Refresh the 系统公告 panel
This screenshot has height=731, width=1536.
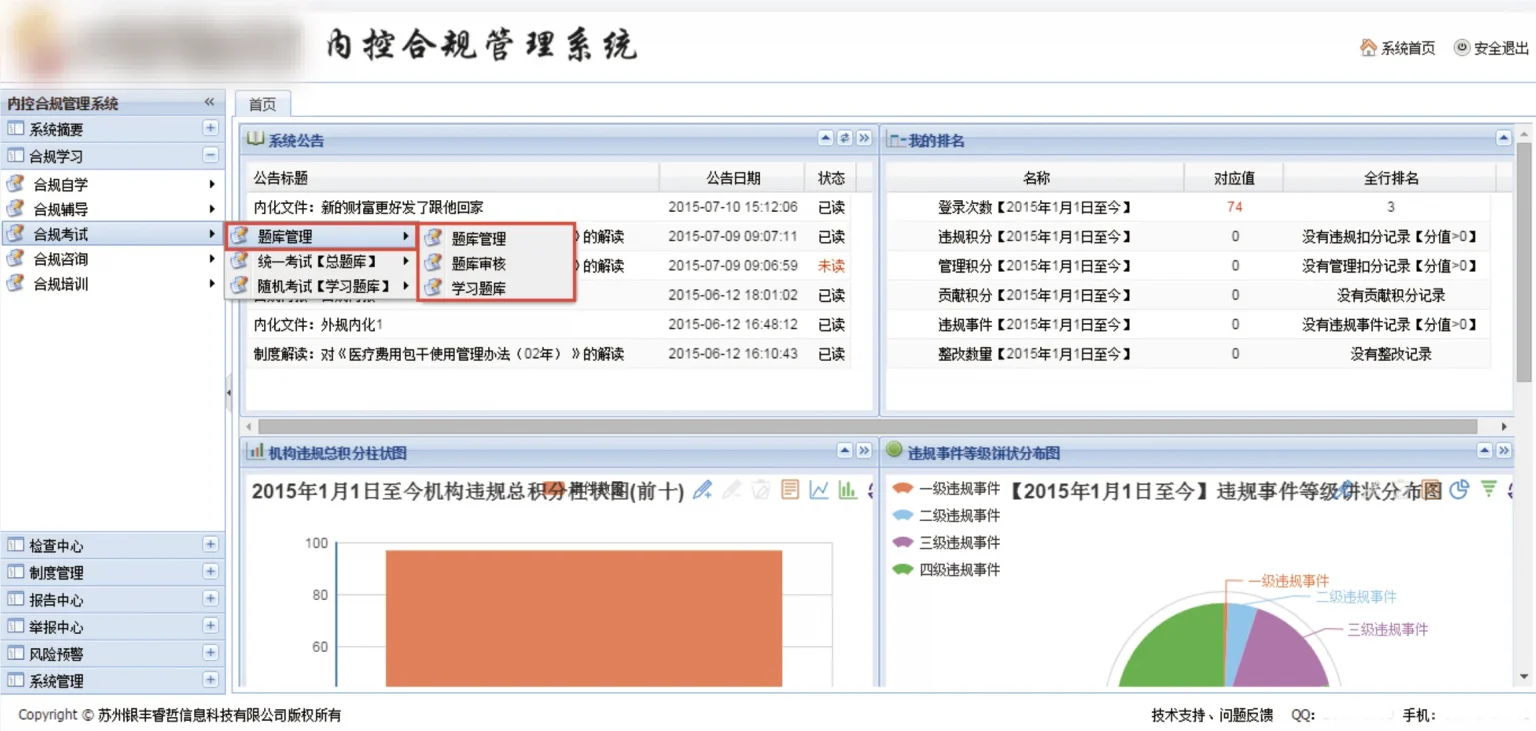point(845,139)
